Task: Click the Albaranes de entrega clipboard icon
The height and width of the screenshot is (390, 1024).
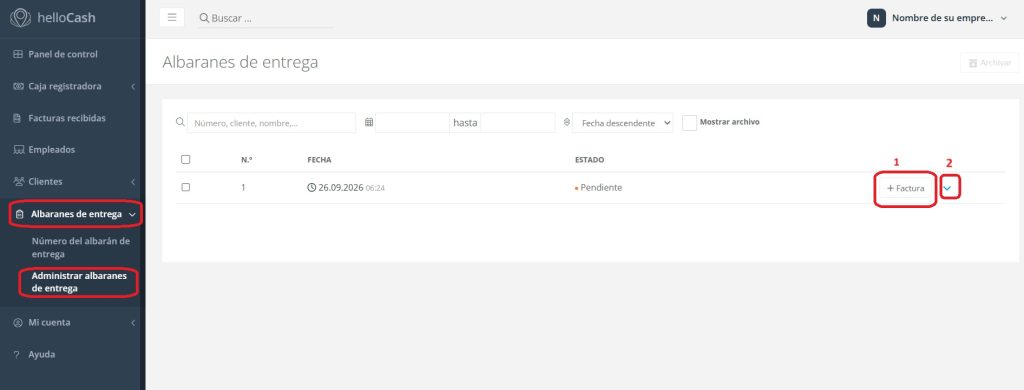Action: coord(19,214)
